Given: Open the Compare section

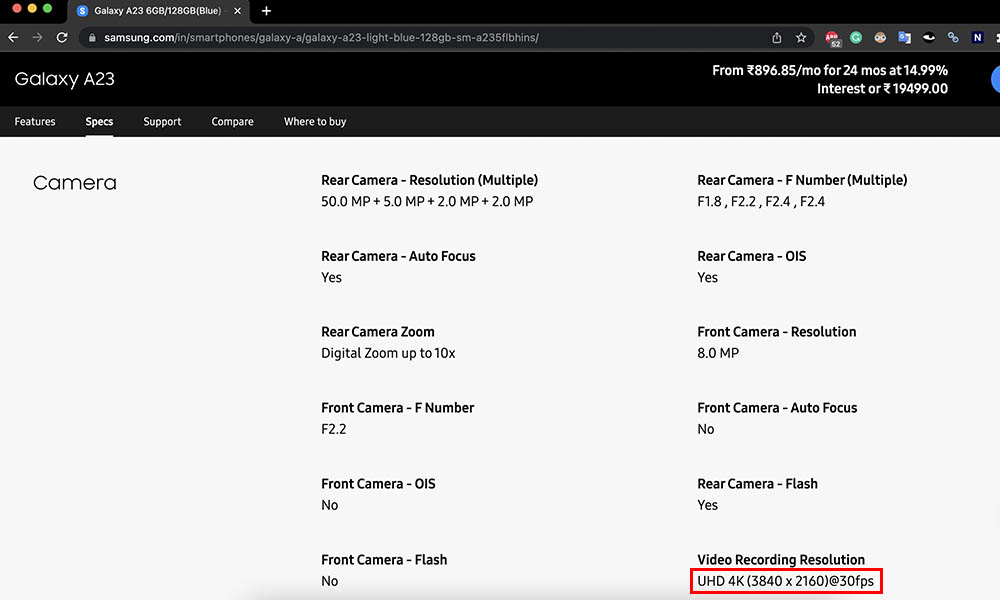Looking at the screenshot, I should click(x=232, y=121).
